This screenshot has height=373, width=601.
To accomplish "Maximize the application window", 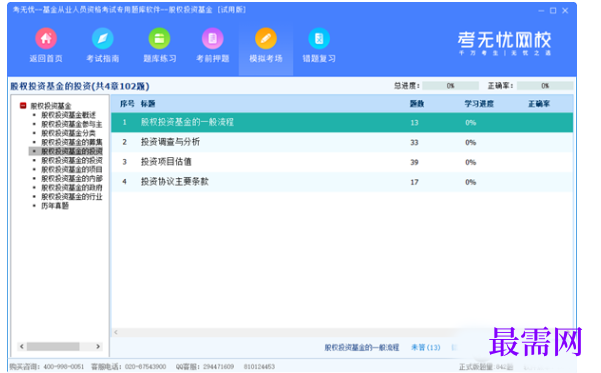I will coord(553,11).
